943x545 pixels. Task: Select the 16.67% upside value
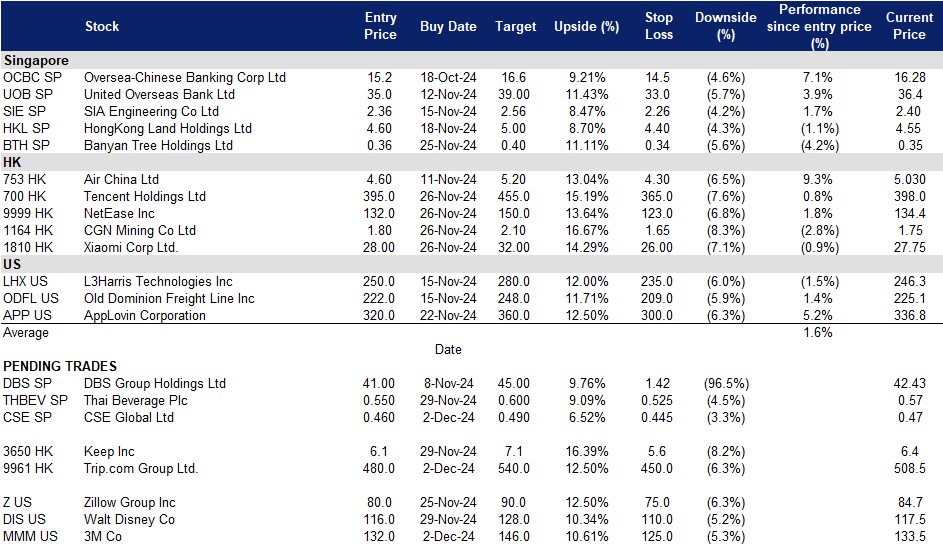coord(586,230)
